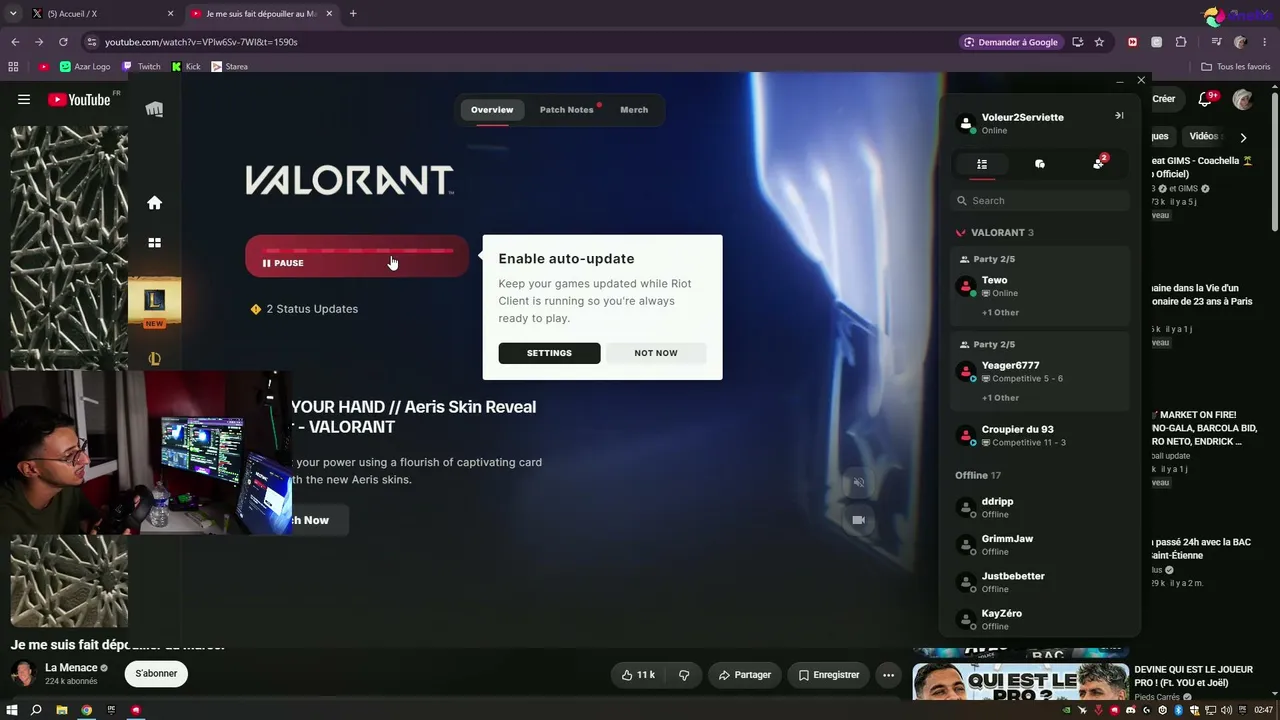The image size is (1280, 720).
Task: Select offline friend ddripp
Action: [1040, 507]
